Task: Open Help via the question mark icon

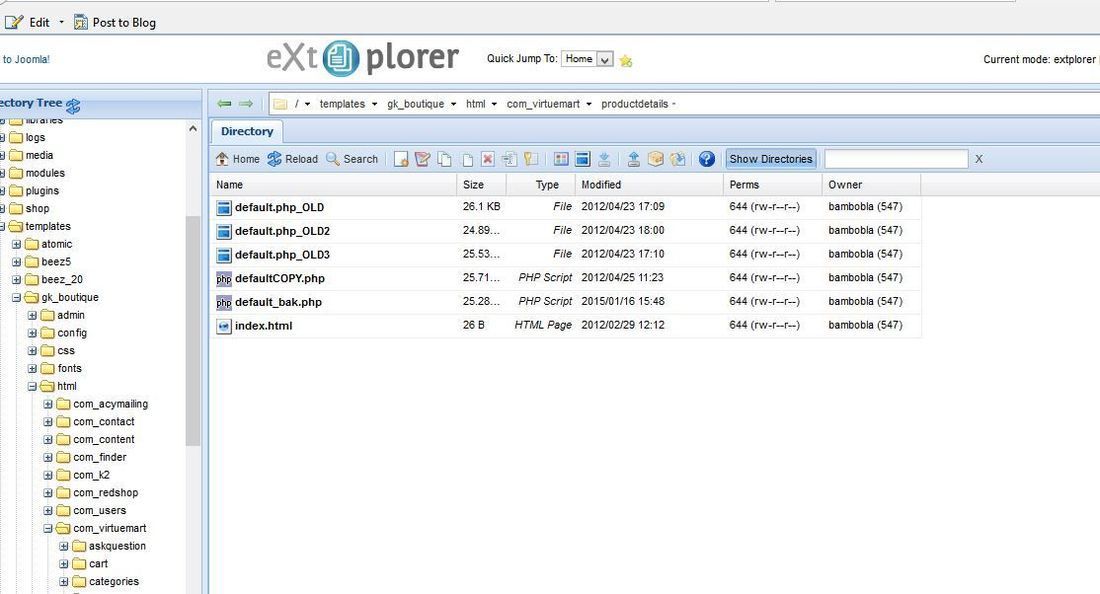Action: pyautogui.click(x=706, y=159)
